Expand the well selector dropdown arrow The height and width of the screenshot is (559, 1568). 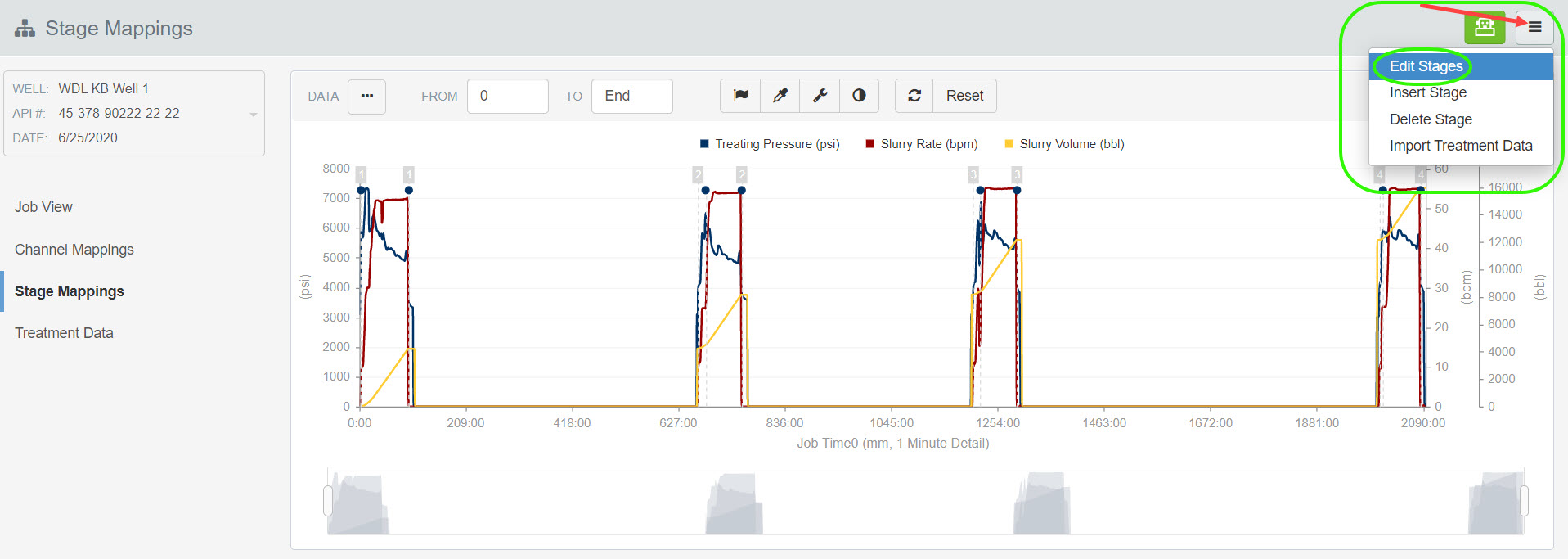(x=254, y=115)
